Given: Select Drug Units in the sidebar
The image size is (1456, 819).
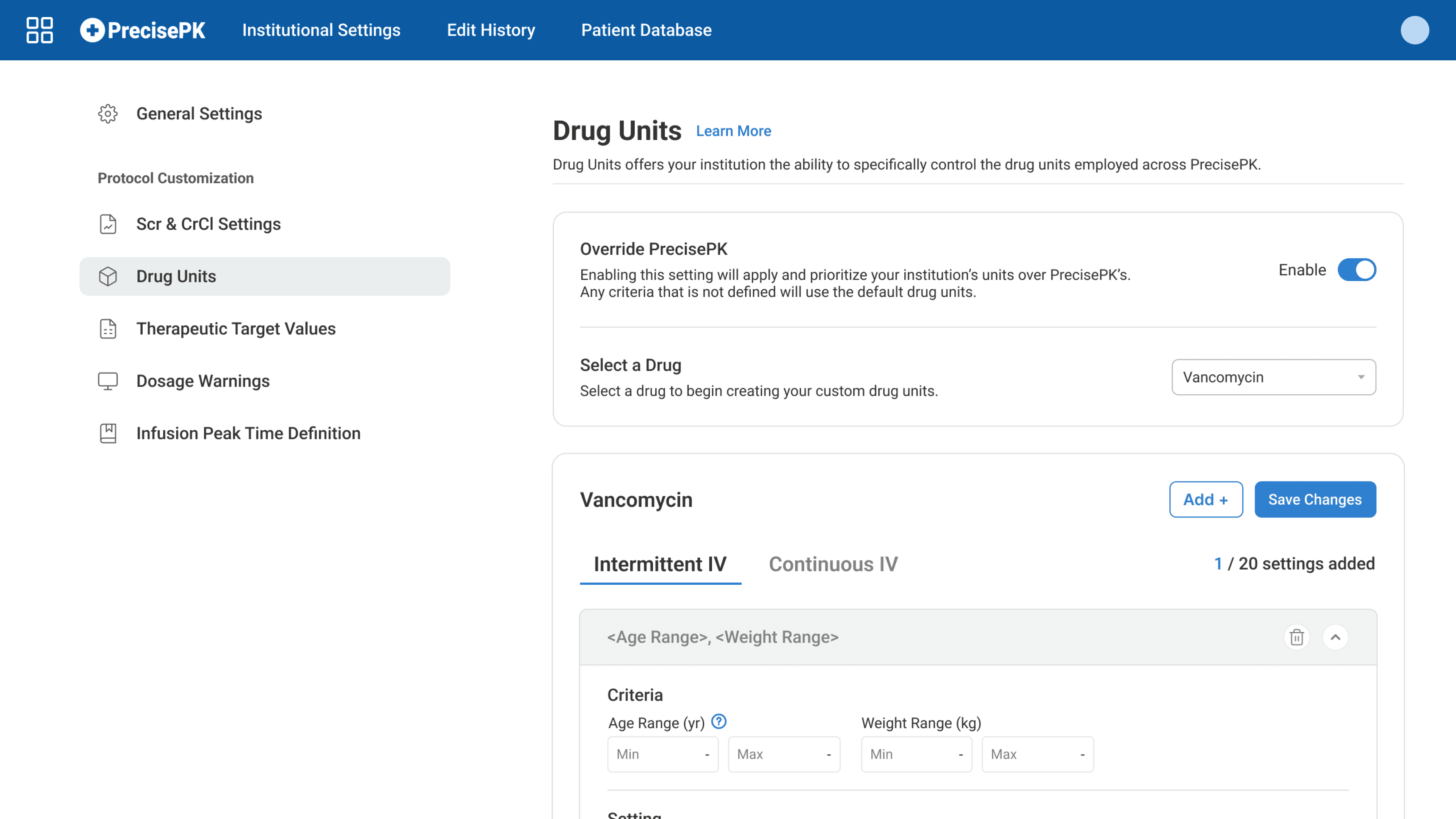Looking at the screenshot, I should coord(265,276).
